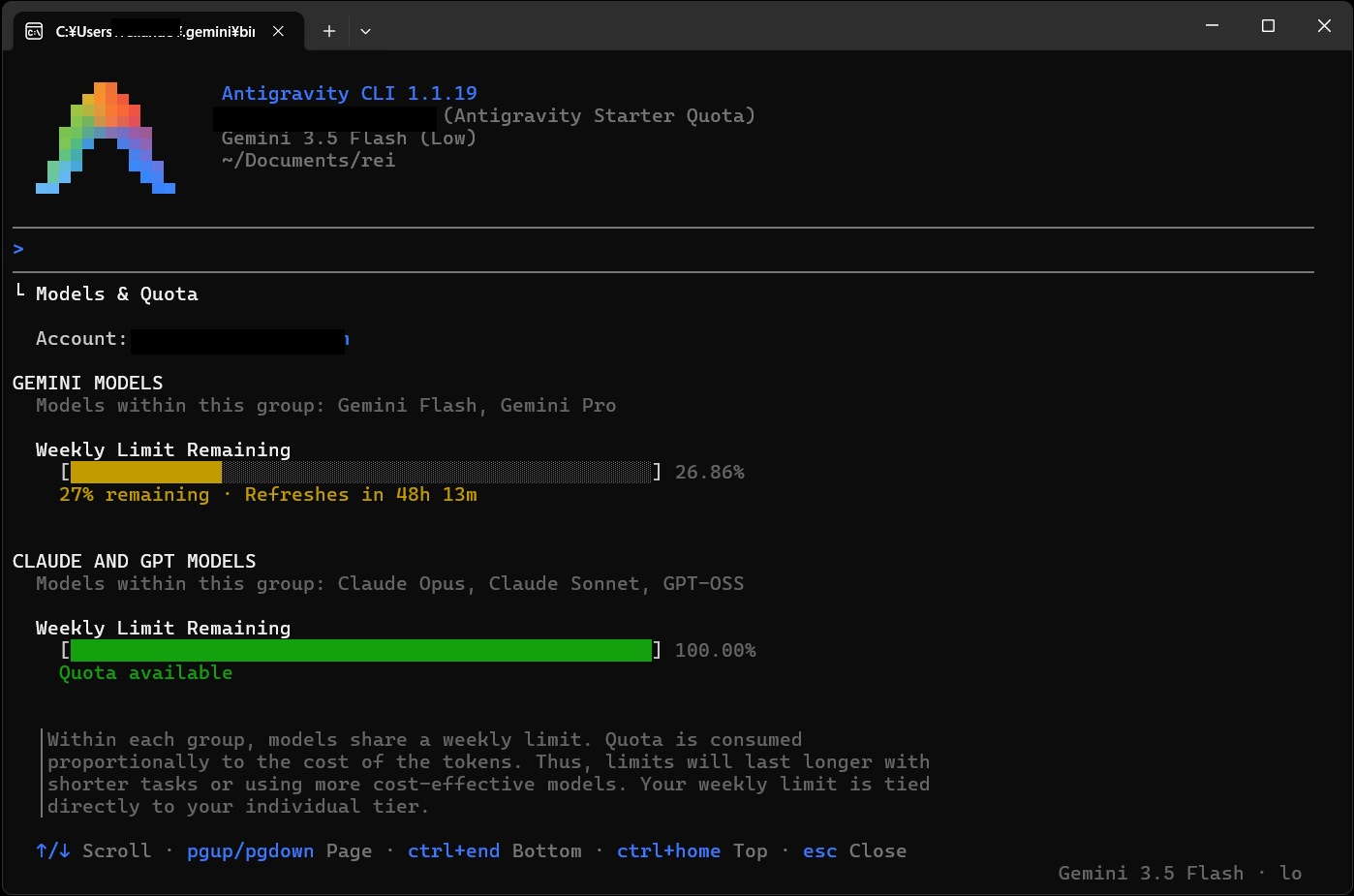Click the CLAUDE AND GPT MODELS heading
Viewport: 1354px width, 896px height.
pos(135,561)
